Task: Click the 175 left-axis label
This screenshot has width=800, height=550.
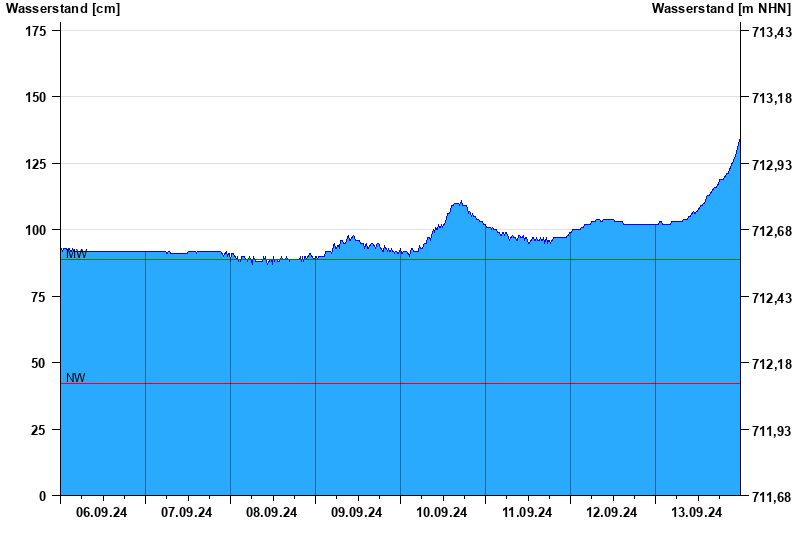Action: 36,31
